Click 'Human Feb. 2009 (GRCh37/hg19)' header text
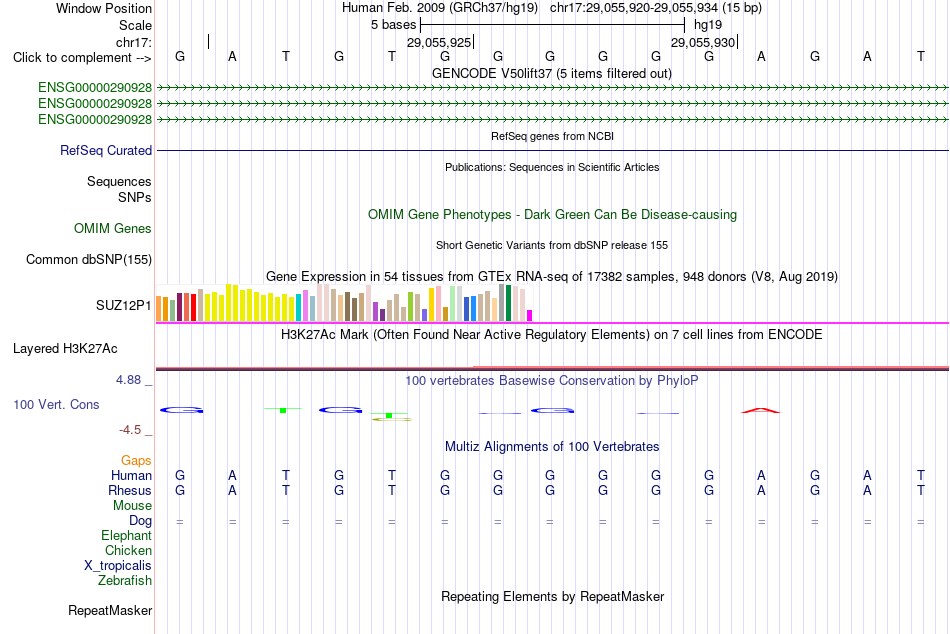Viewport: 950px width, 634px height. click(439, 8)
